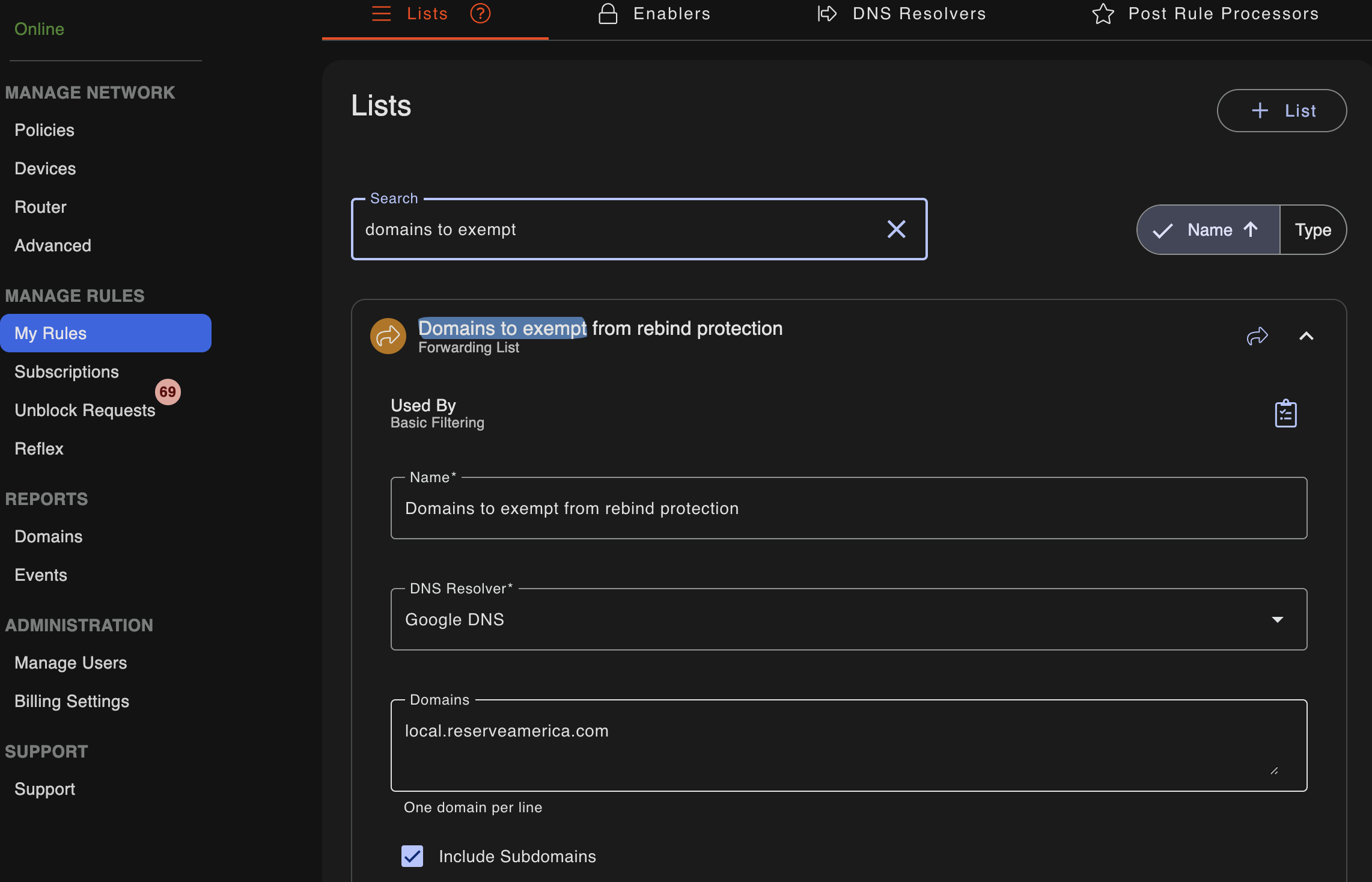The image size is (1372, 882).
Task: Open Subscriptions in the sidebar
Action: click(67, 372)
